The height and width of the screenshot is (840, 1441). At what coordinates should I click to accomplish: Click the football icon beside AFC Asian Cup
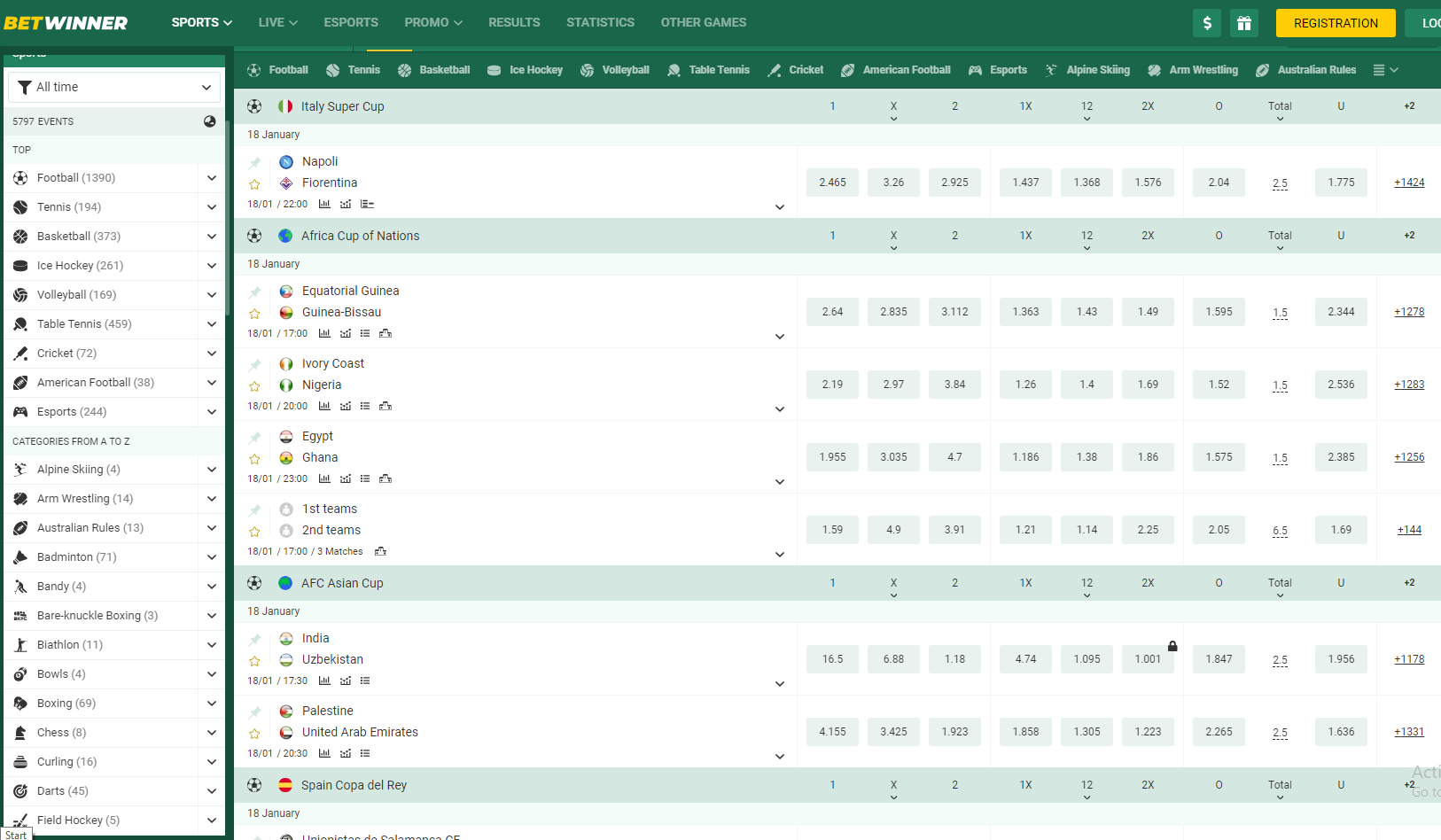click(254, 583)
